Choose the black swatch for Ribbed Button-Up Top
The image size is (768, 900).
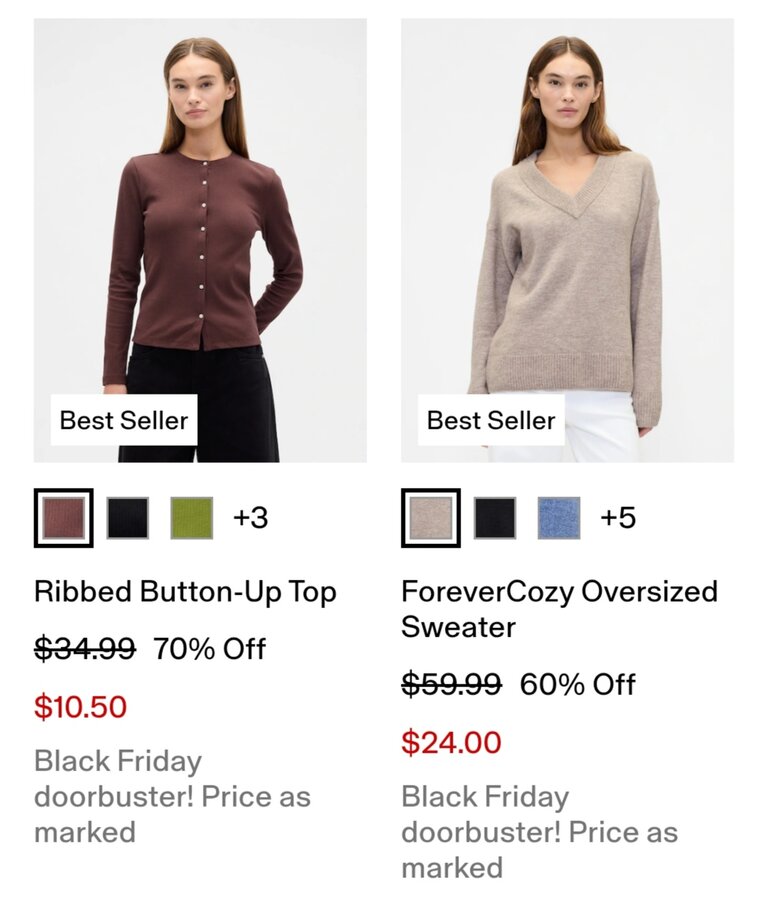click(x=128, y=518)
